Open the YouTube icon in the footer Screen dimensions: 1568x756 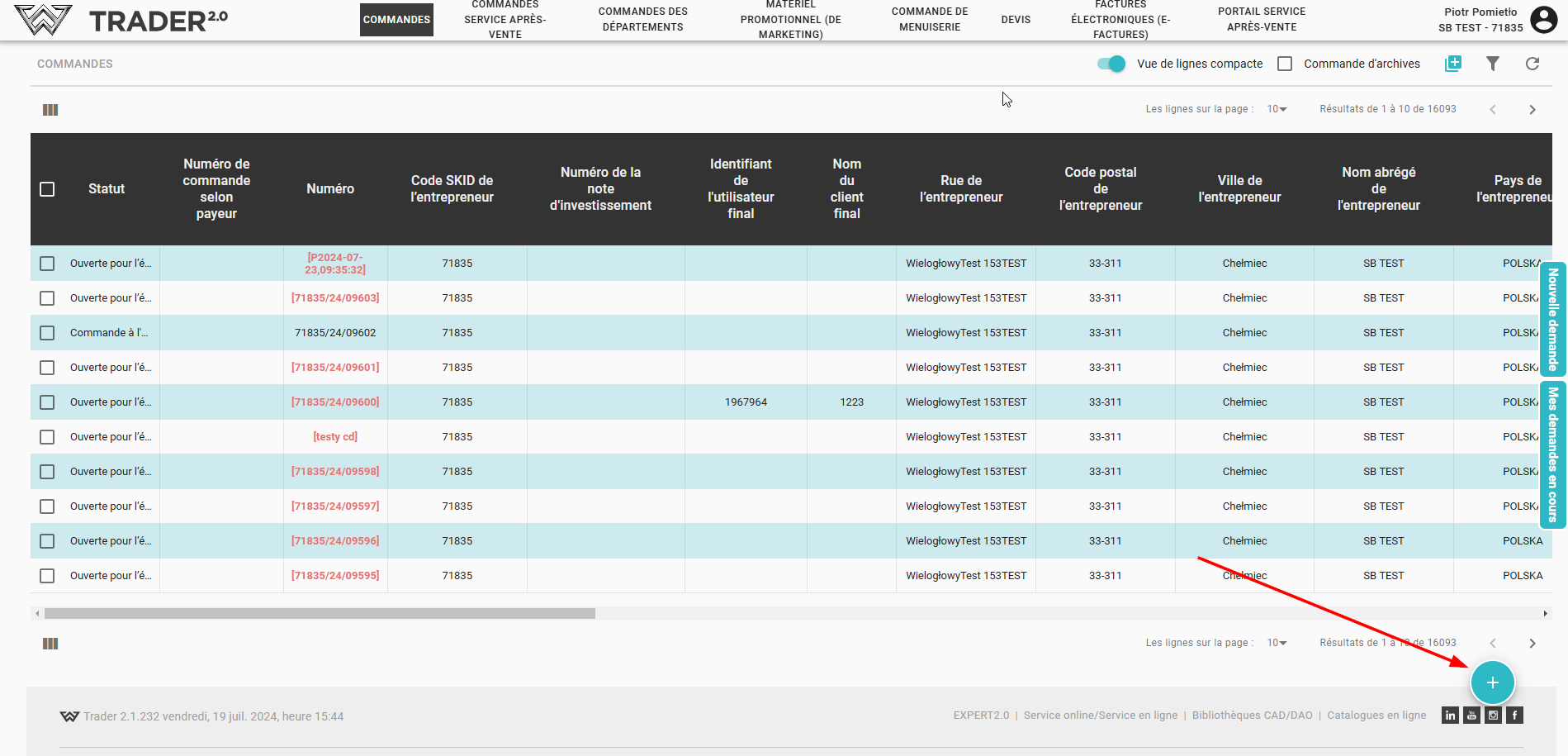click(x=1471, y=716)
